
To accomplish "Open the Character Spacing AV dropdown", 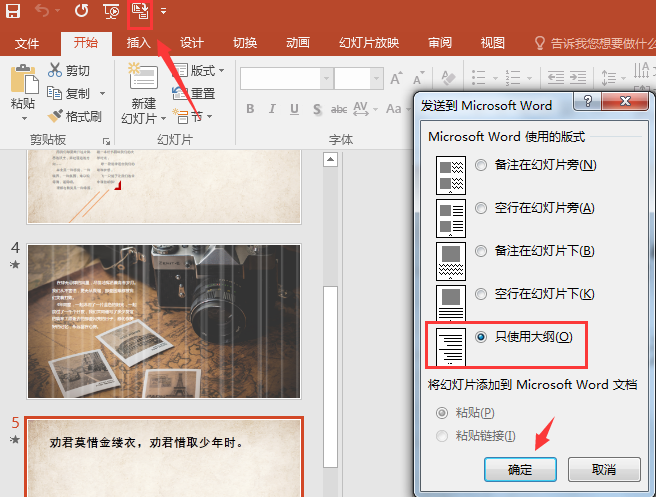I will tap(365, 109).
